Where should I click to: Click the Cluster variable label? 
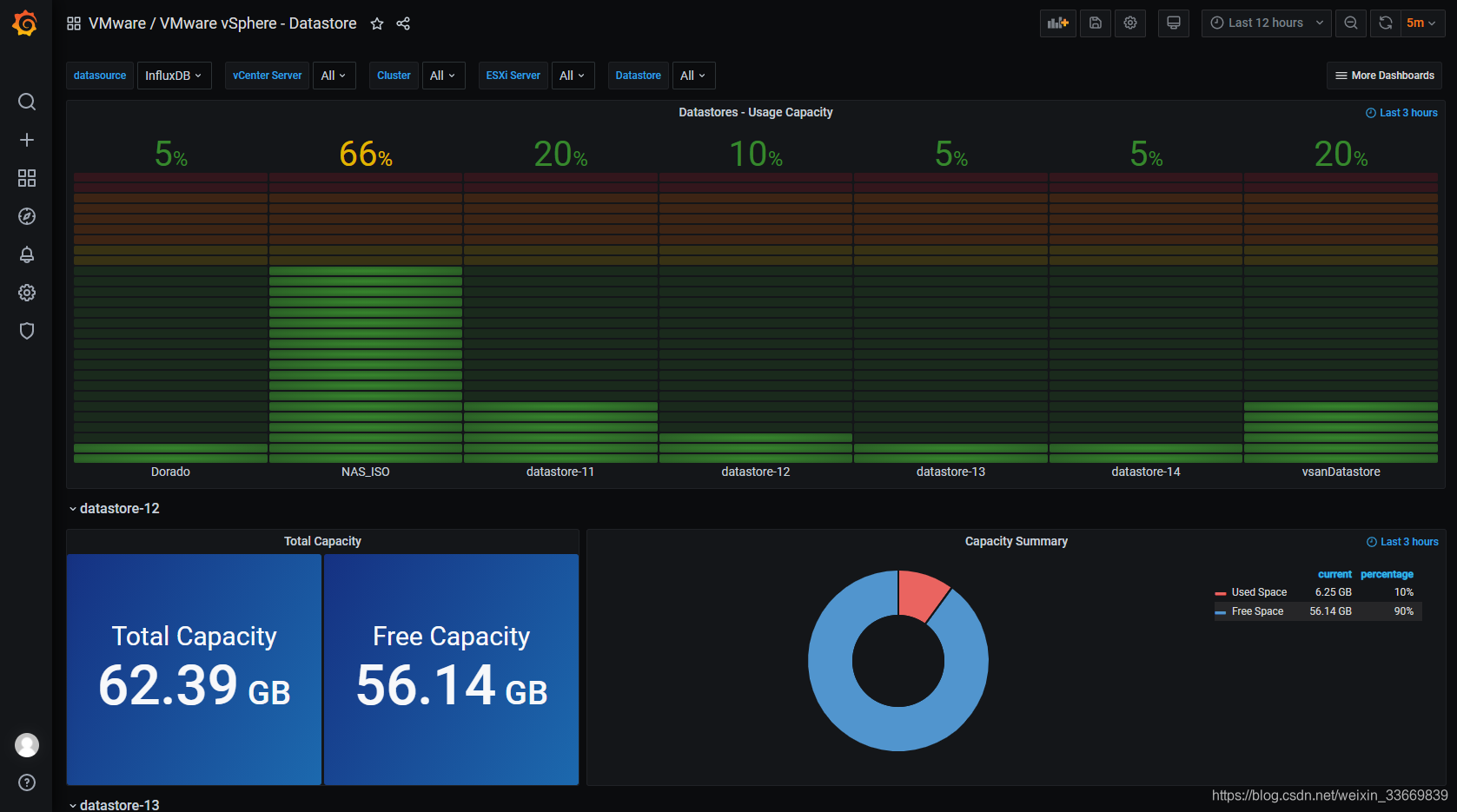[x=394, y=76]
